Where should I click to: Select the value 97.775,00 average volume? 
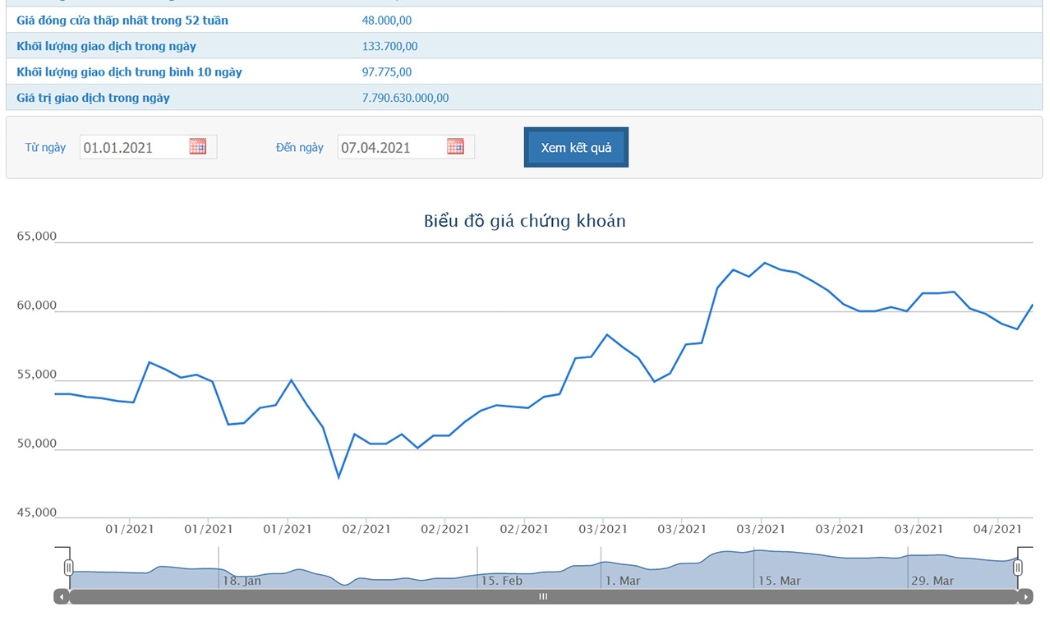click(386, 72)
